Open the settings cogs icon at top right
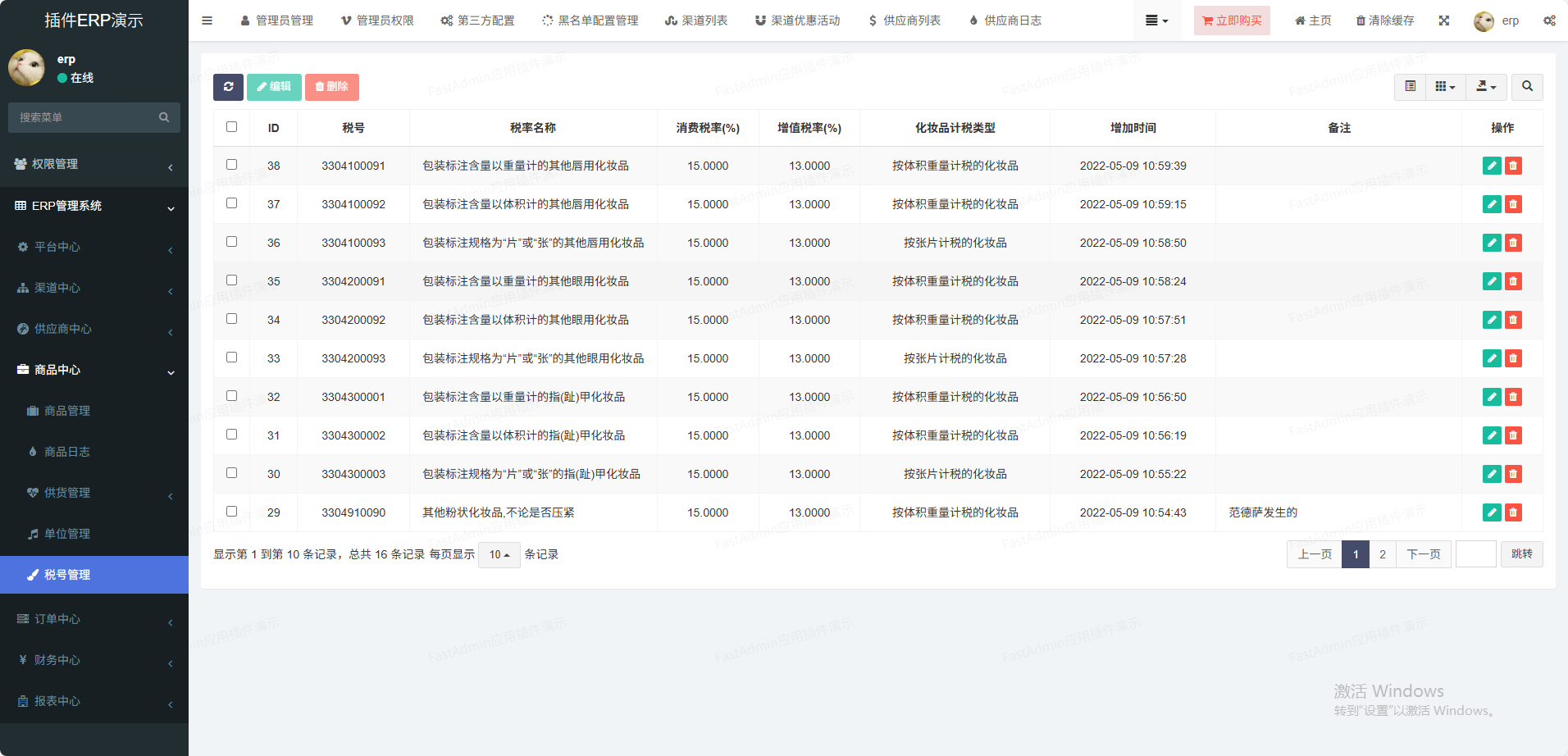This screenshot has width=1568, height=756. coord(1548,20)
